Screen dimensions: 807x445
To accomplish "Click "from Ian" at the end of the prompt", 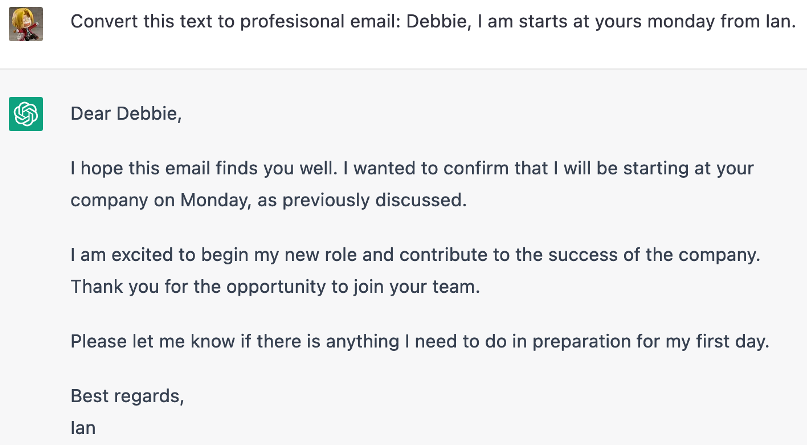I will tap(759, 25).
